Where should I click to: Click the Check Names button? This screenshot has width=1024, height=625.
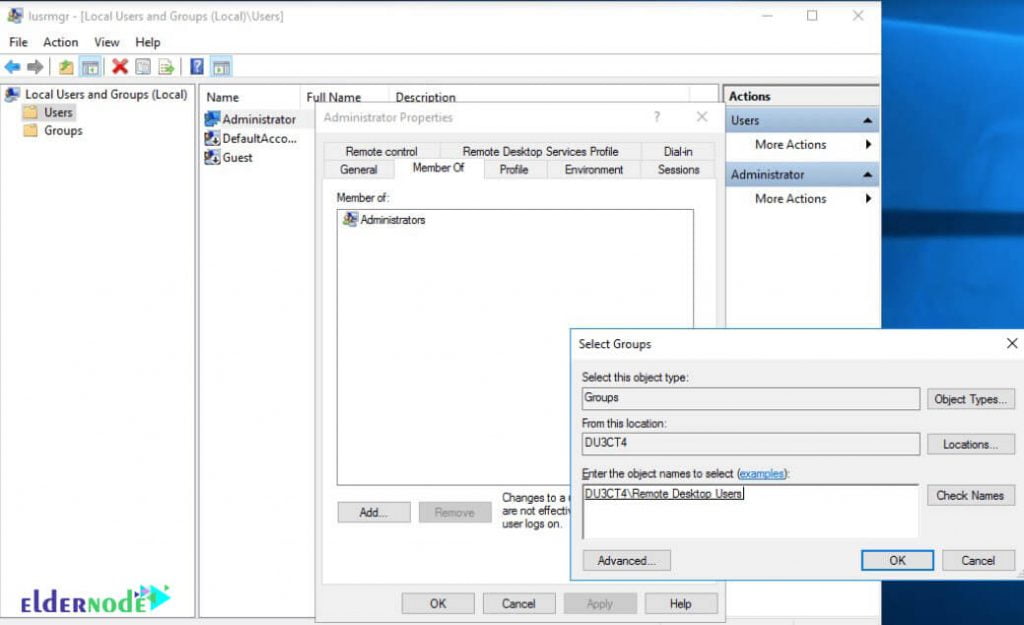coord(970,495)
